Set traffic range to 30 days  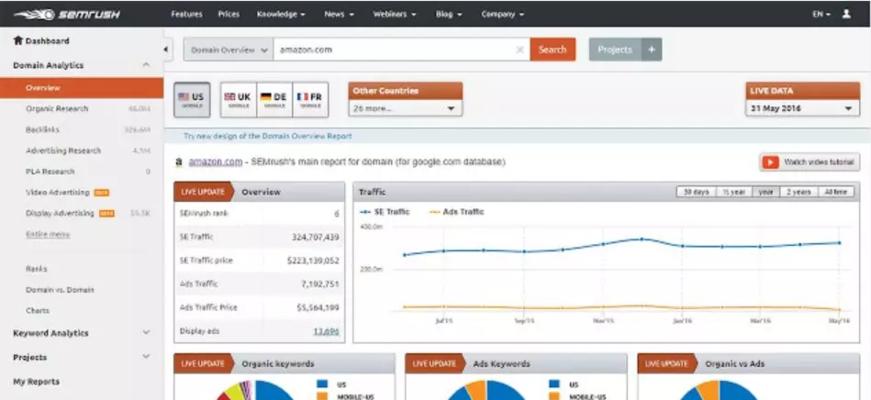coord(696,192)
